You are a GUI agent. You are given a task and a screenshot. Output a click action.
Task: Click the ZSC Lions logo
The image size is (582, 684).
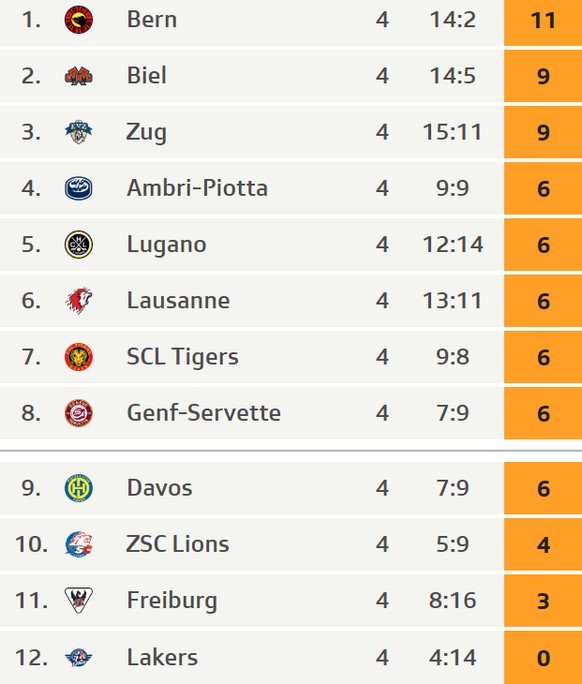click(x=79, y=544)
